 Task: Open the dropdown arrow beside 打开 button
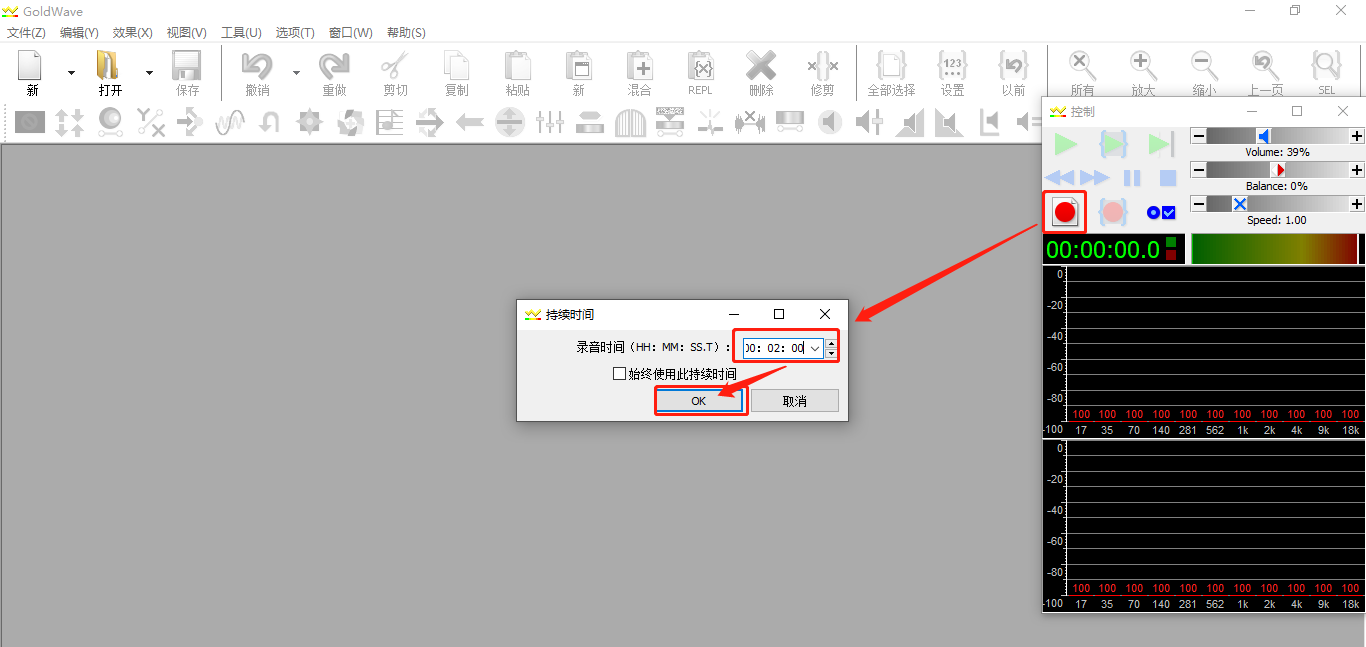pos(149,73)
